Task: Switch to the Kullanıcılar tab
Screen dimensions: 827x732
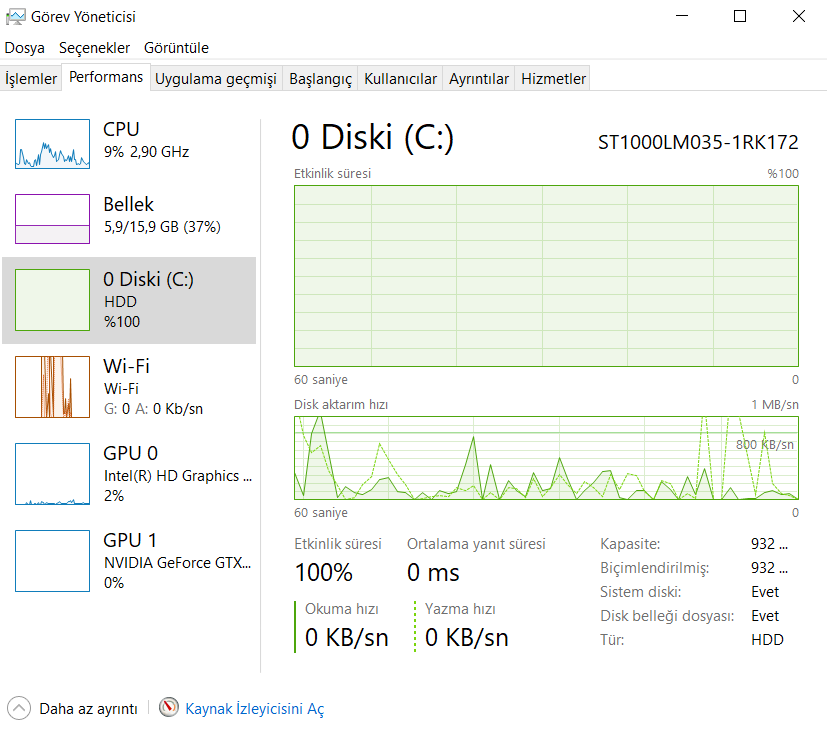Action: (x=400, y=79)
